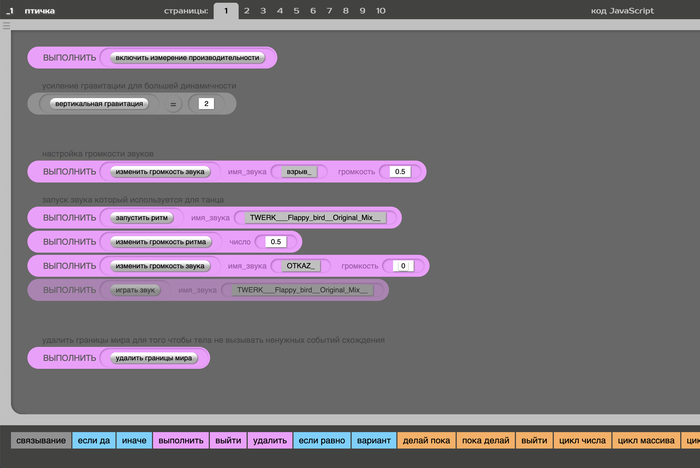
Task: Click the число field in изменить громкость ритма
Action: 277,242
